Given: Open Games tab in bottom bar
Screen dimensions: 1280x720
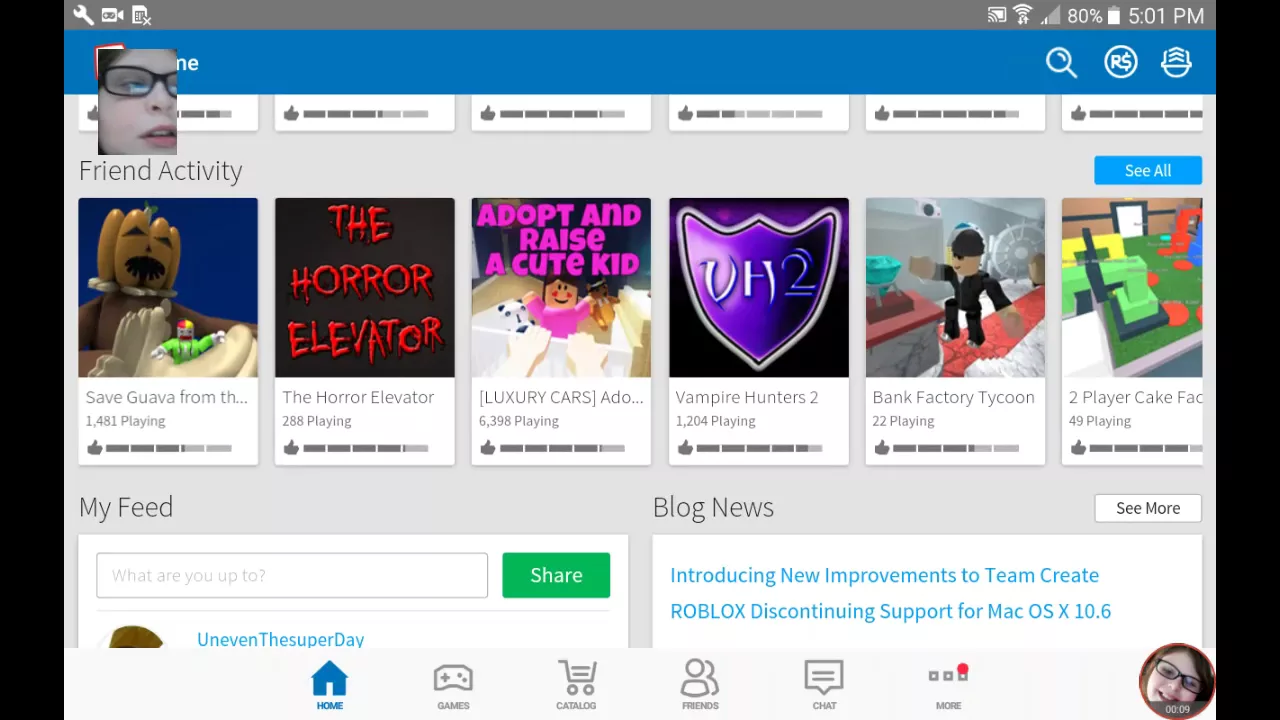Looking at the screenshot, I should (453, 686).
